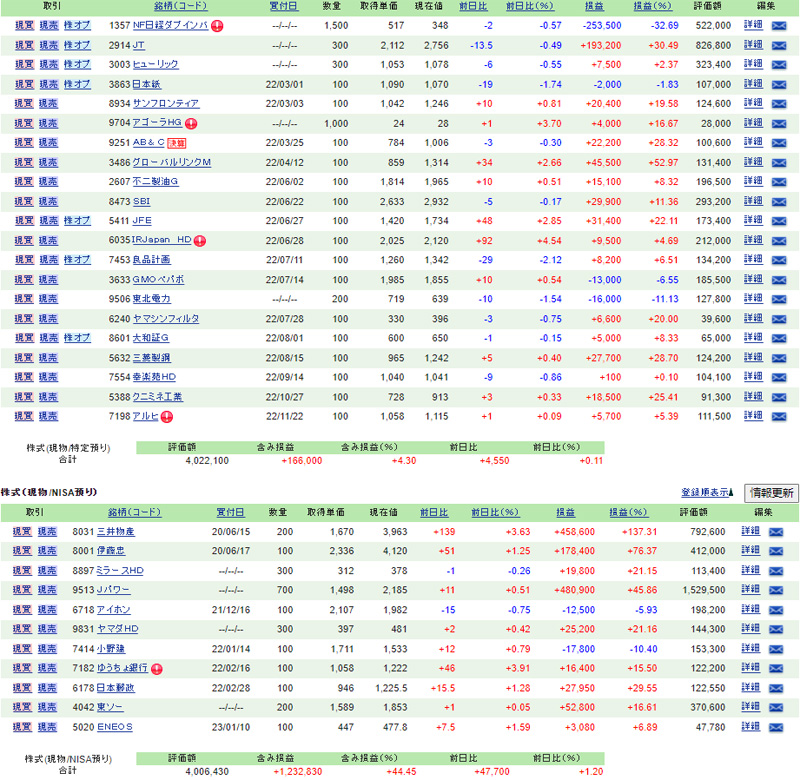
Task: Click the red alert icon next to ゆうちょ銀行
Action: [x=157, y=669]
